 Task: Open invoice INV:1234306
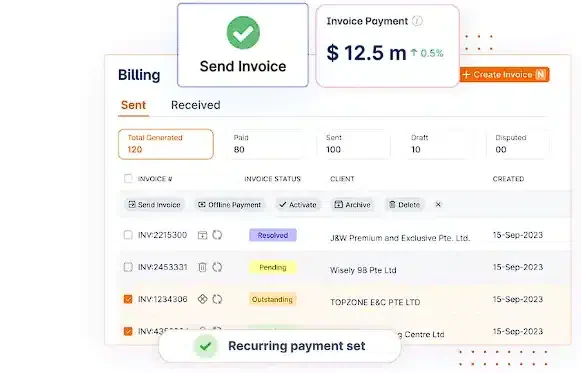[x=162, y=299]
